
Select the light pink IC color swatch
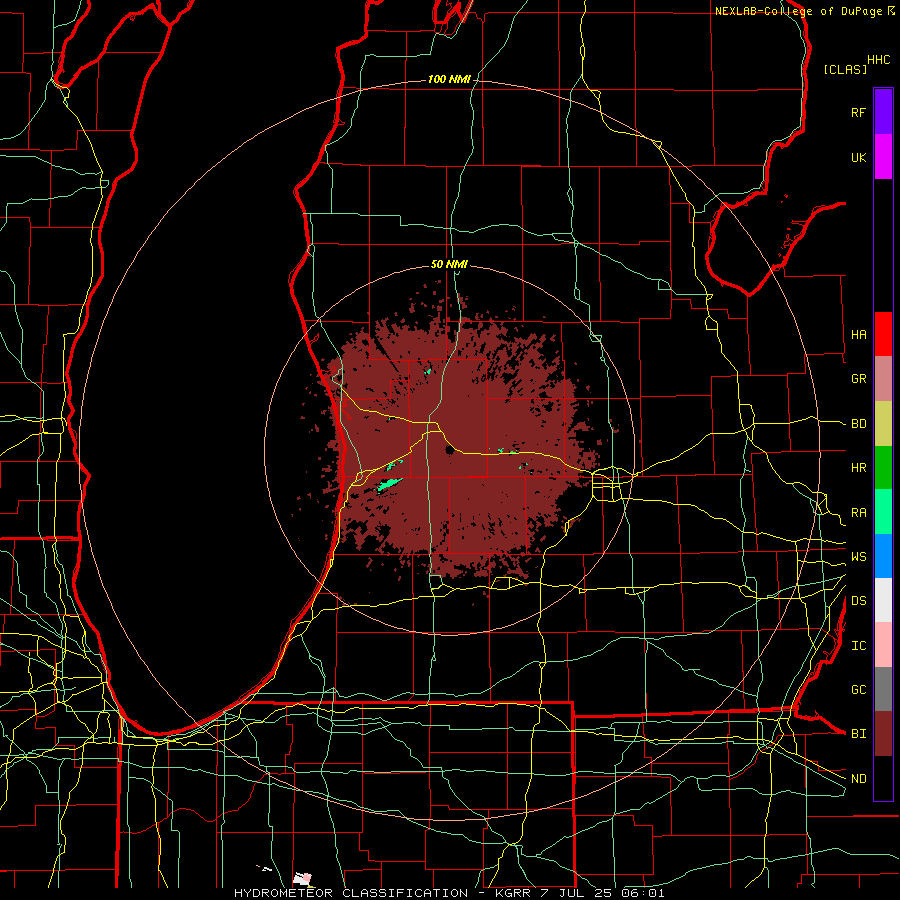(x=883, y=645)
